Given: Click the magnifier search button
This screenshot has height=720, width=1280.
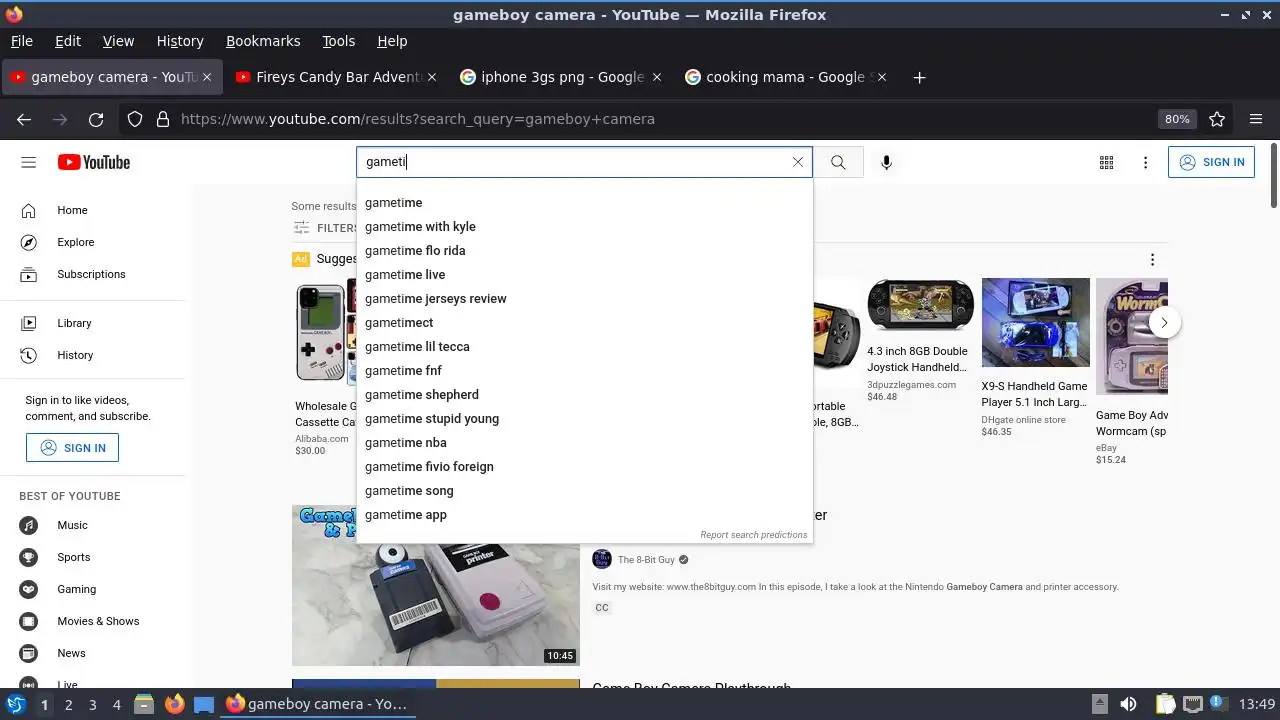Looking at the screenshot, I should coord(838,162).
